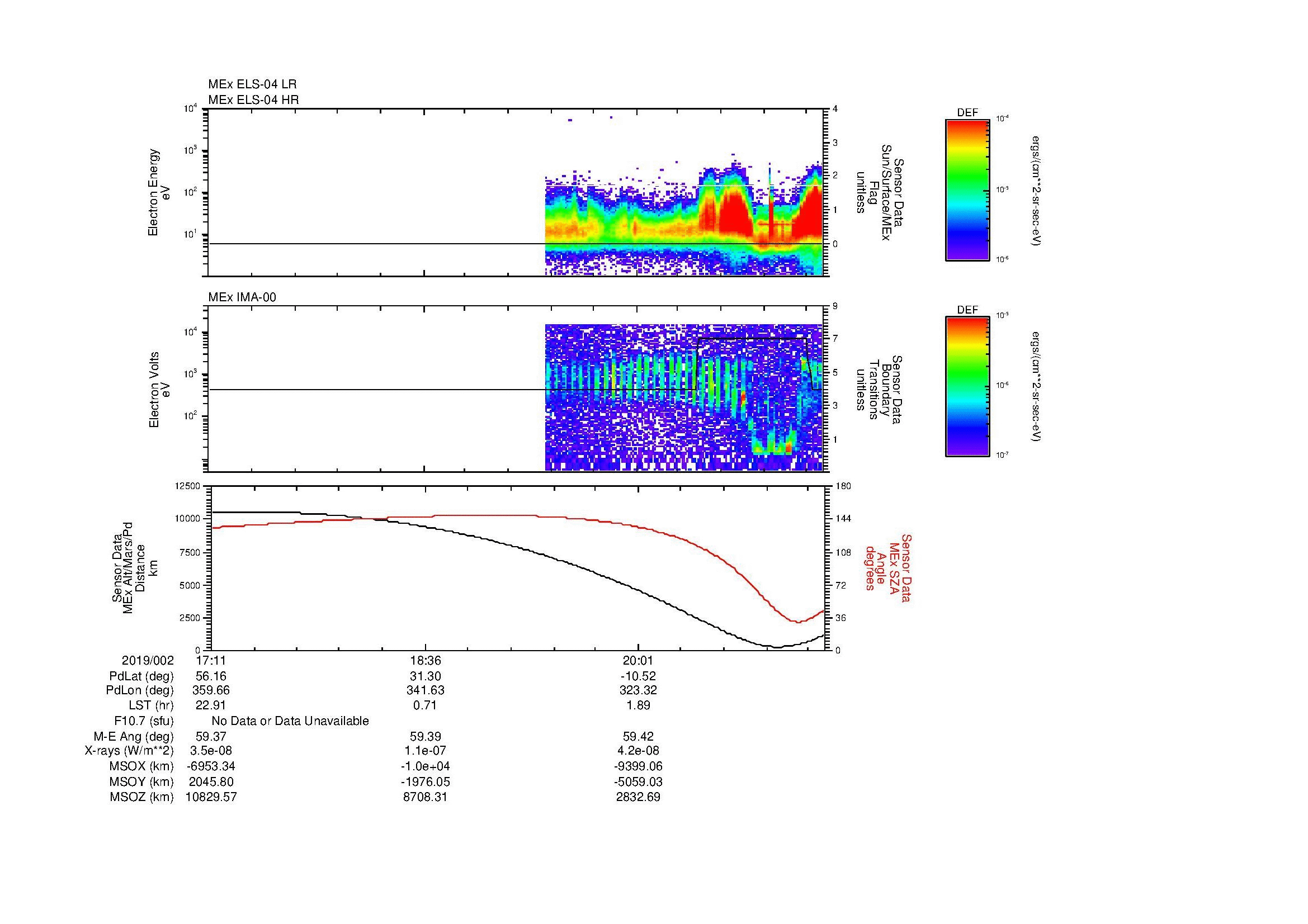Viewport: 1308px width, 924px height.
Task: Click the IMA panel DEF color bar
Action: coord(967,387)
